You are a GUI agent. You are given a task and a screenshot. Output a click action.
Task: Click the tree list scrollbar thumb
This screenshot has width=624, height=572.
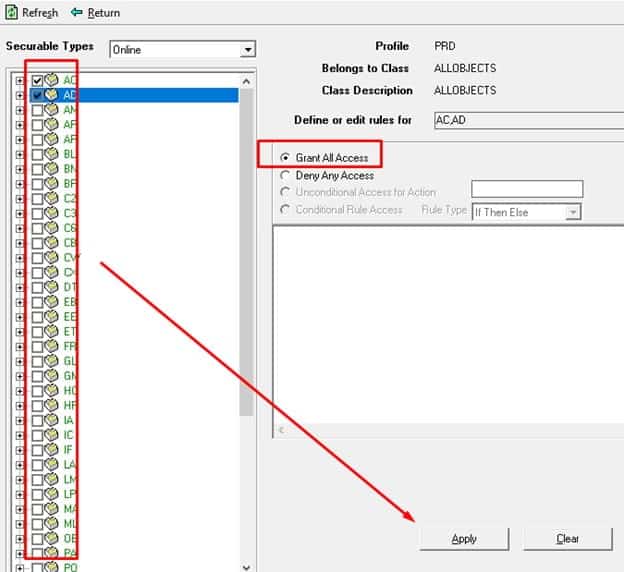(x=246, y=252)
